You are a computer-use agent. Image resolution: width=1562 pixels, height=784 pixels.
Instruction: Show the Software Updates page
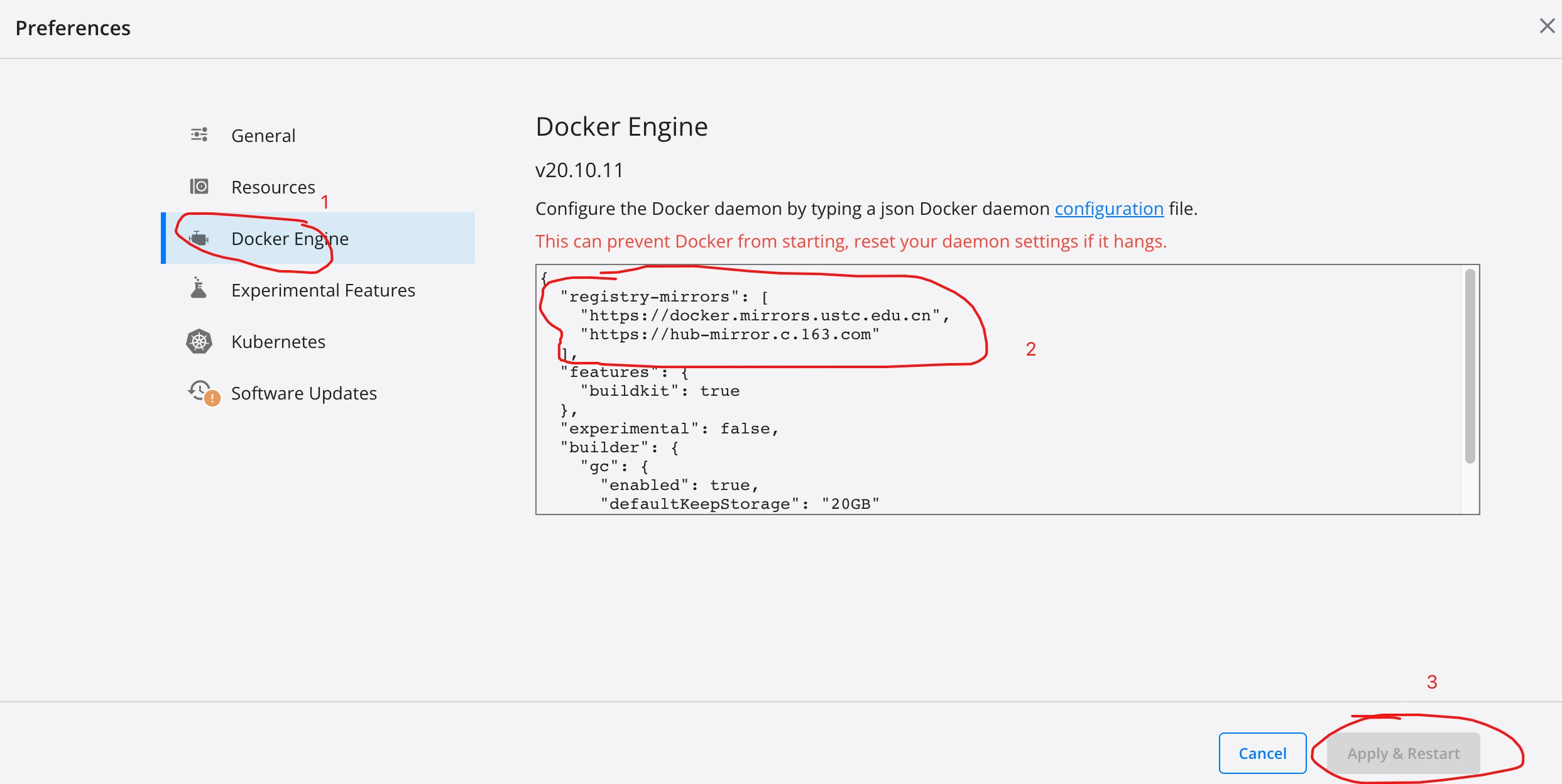click(x=304, y=393)
